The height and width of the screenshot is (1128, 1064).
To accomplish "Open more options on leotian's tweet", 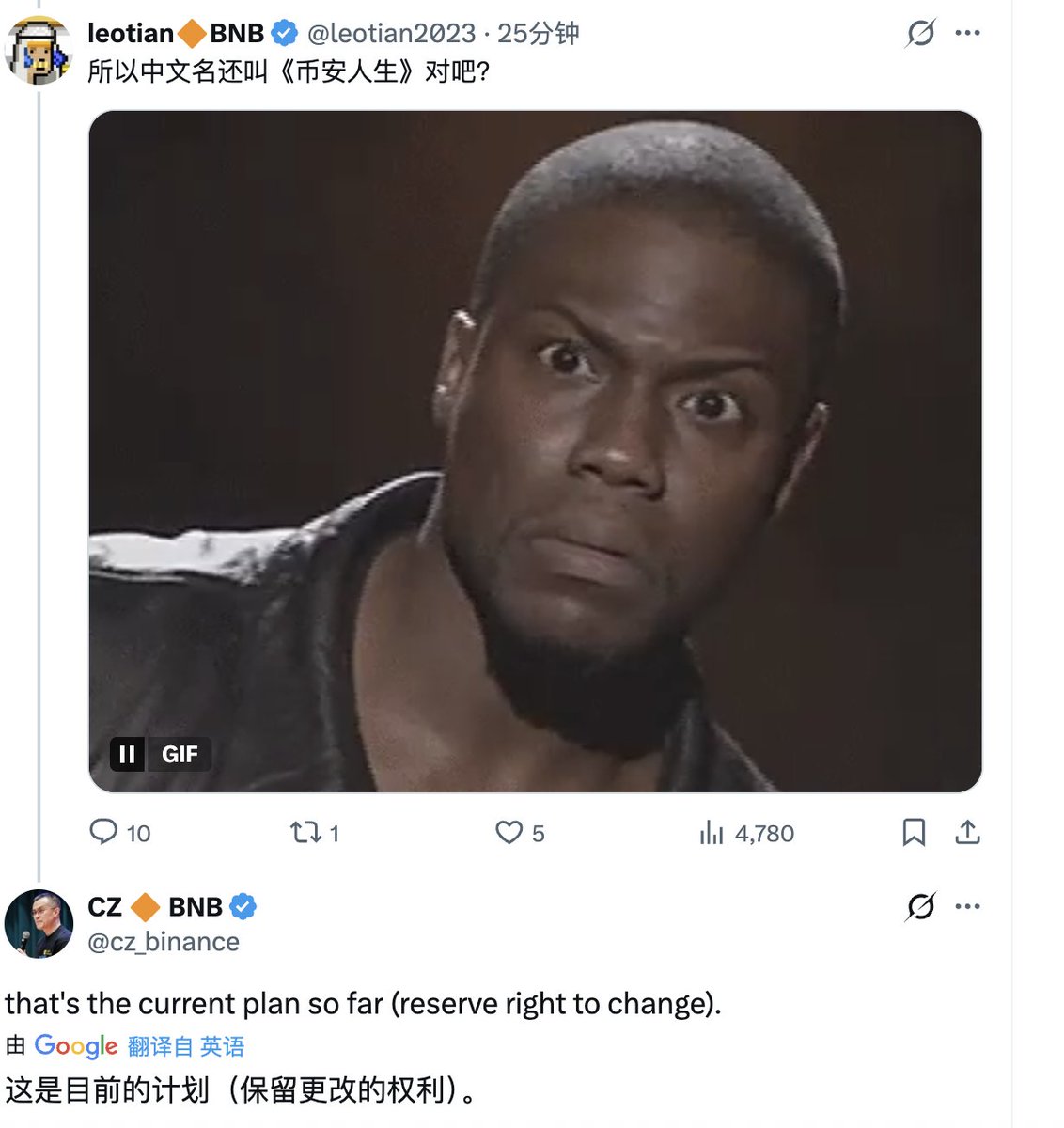I will pyautogui.click(x=967, y=33).
